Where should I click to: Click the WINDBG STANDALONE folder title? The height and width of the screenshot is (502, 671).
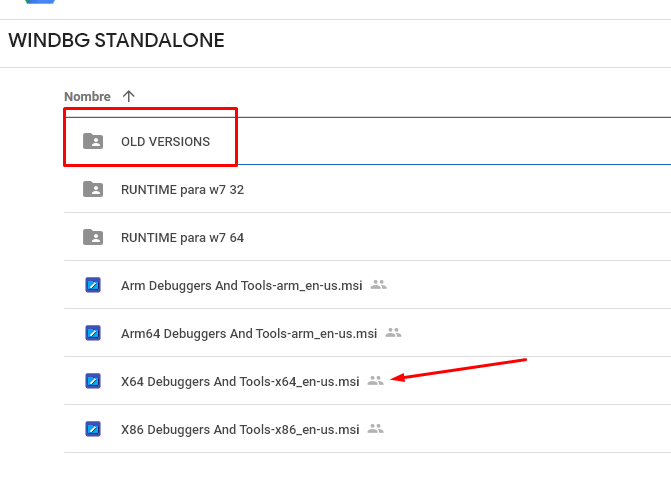pyautogui.click(x=116, y=41)
